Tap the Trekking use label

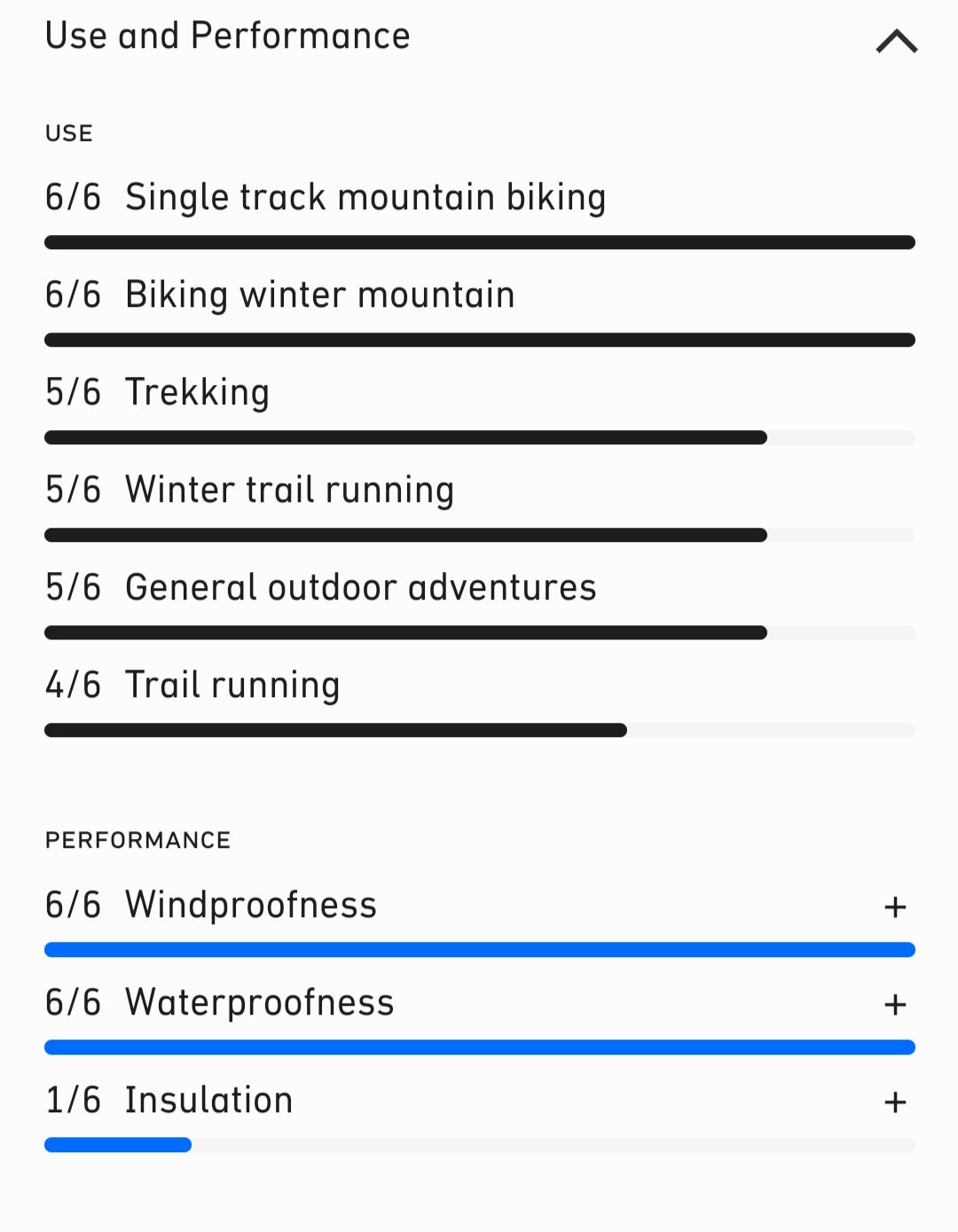(x=197, y=392)
